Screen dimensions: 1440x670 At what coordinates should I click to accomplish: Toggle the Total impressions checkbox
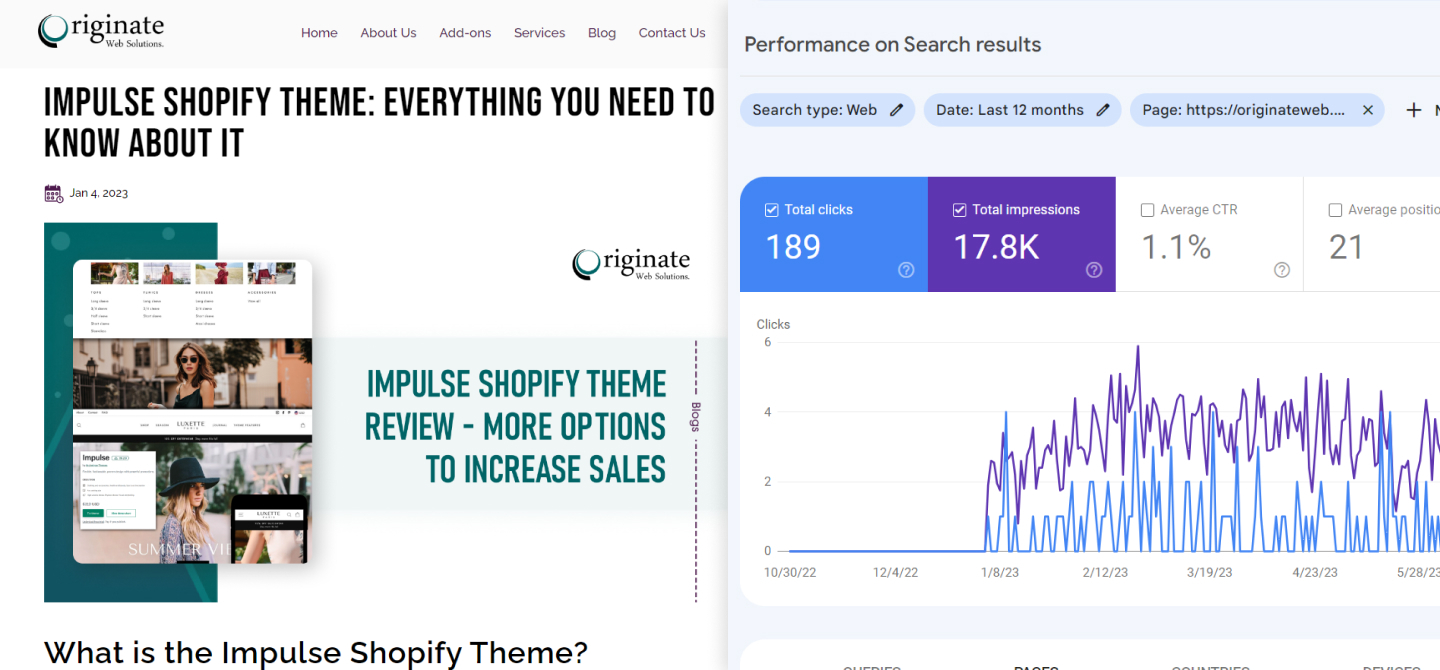point(959,210)
